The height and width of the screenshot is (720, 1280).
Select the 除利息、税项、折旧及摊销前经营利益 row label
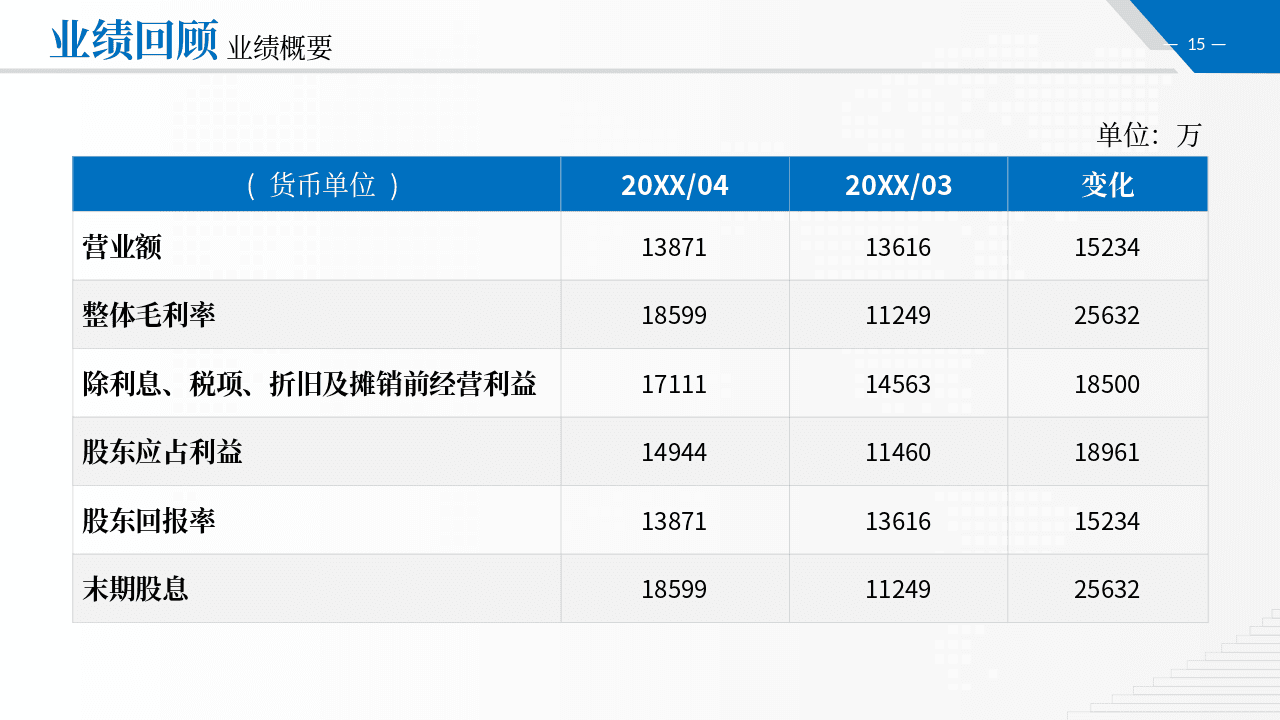[310, 384]
